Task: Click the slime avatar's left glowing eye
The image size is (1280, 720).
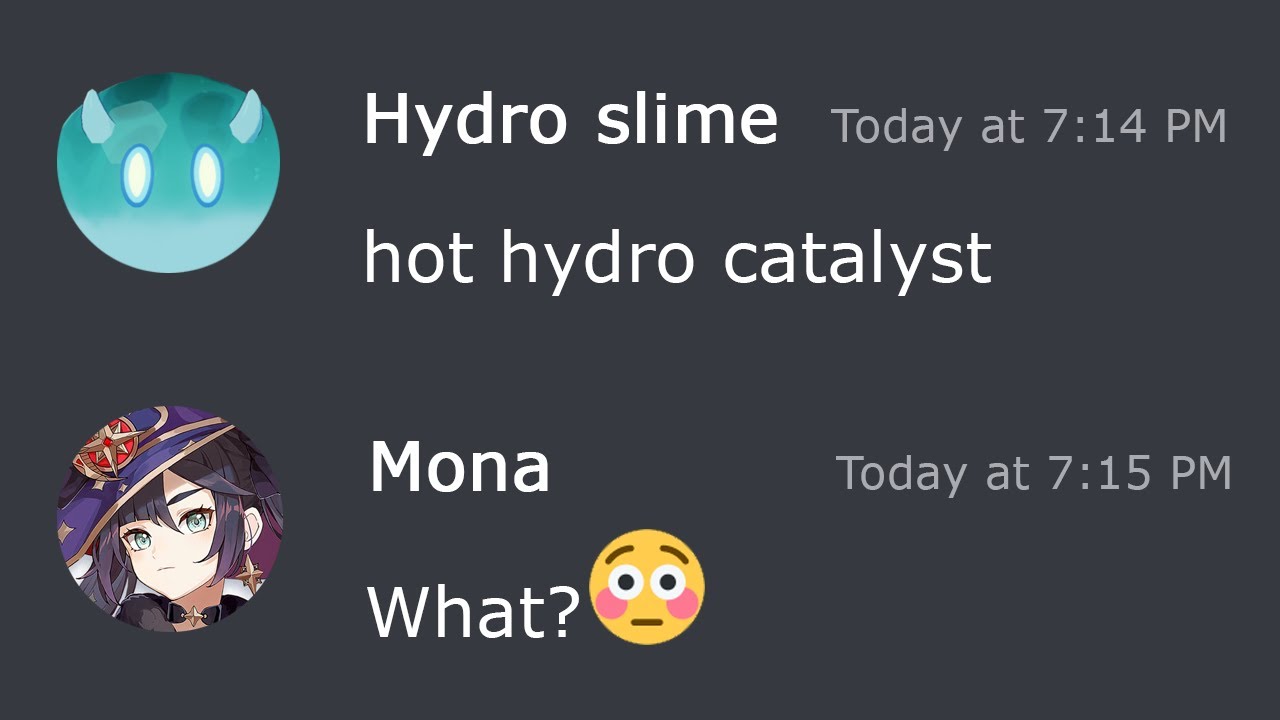Action: click(x=137, y=175)
